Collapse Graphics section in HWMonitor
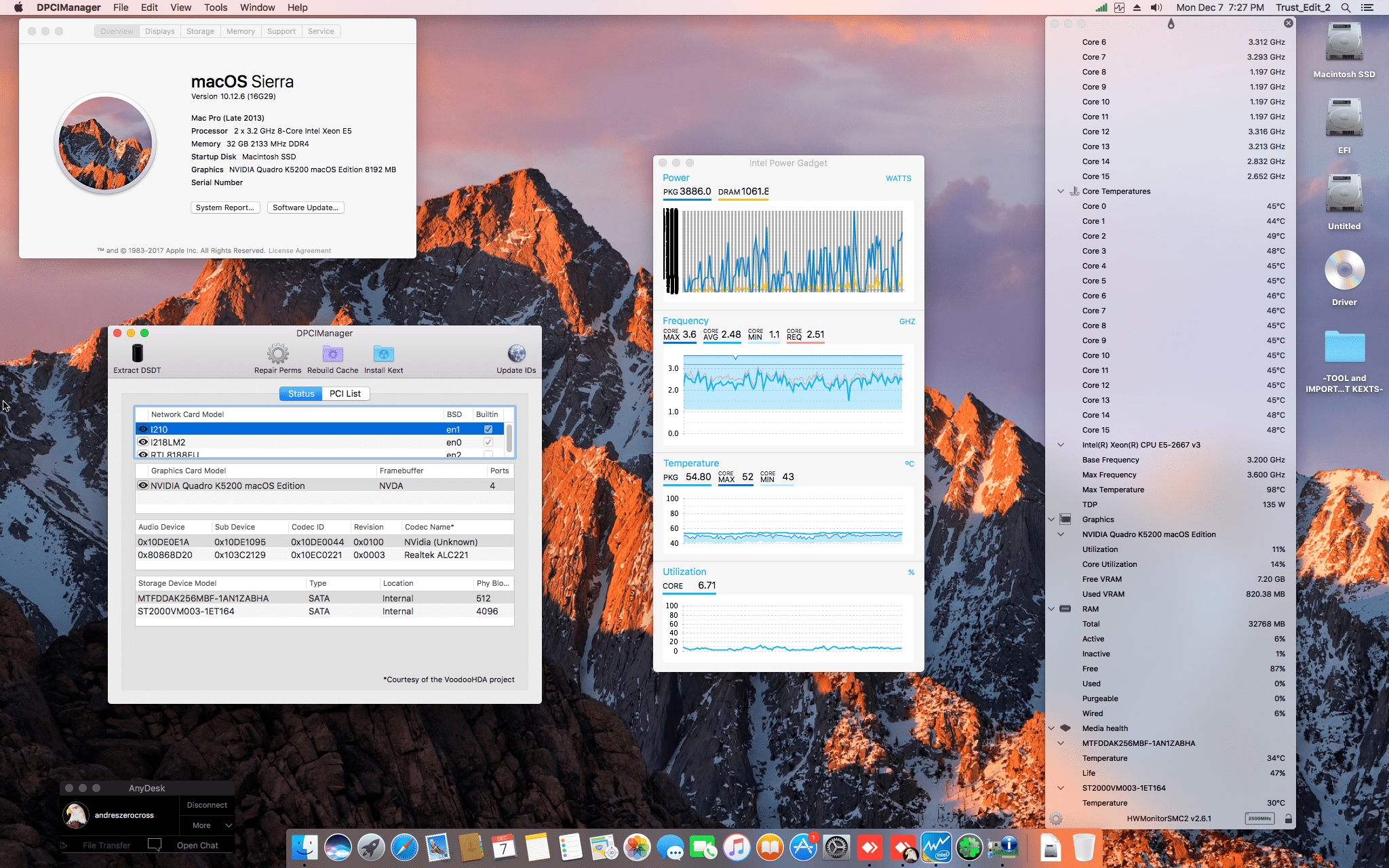The image size is (1389, 868). click(1051, 519)
